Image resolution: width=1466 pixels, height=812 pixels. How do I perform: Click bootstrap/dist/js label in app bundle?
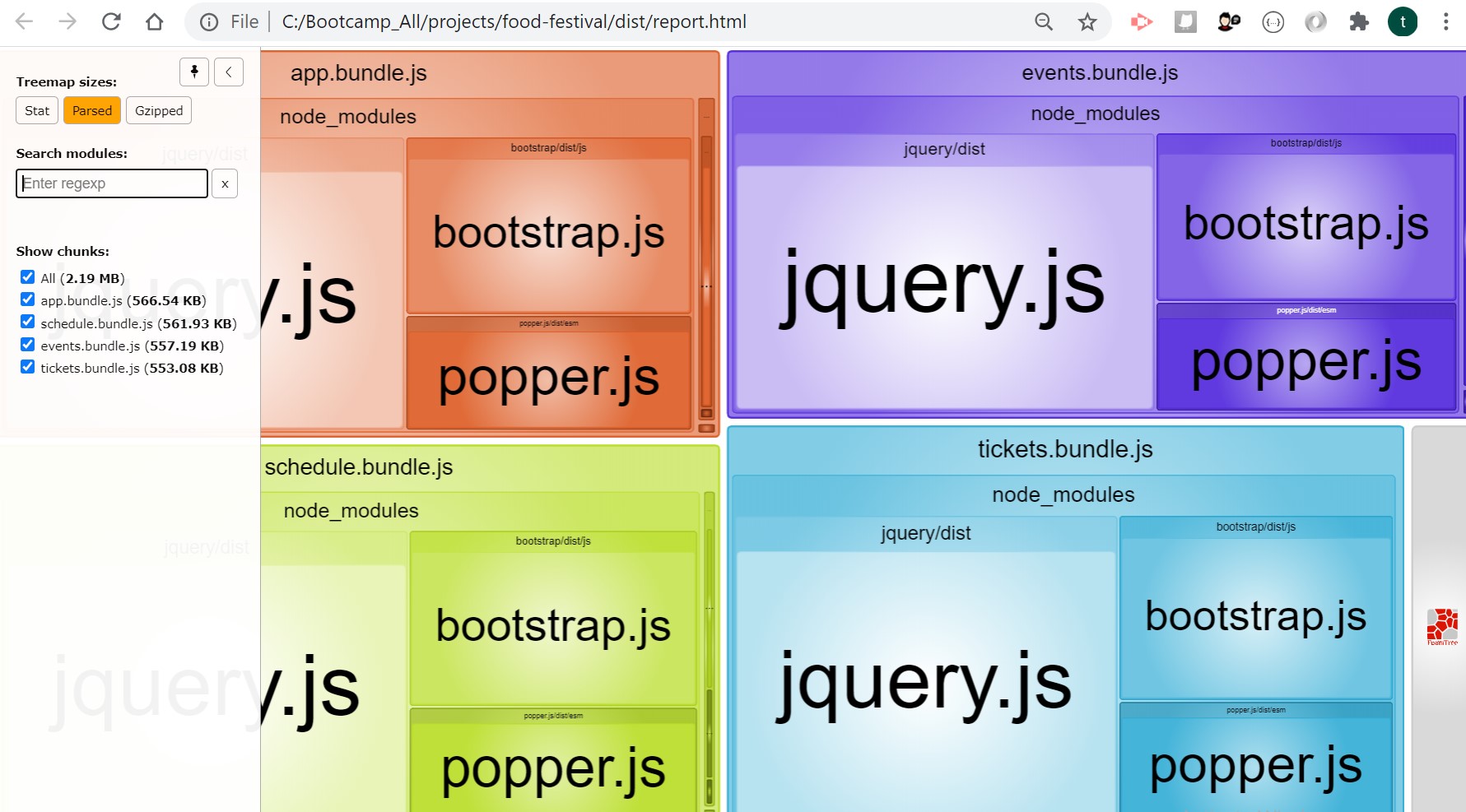(549, 148)
